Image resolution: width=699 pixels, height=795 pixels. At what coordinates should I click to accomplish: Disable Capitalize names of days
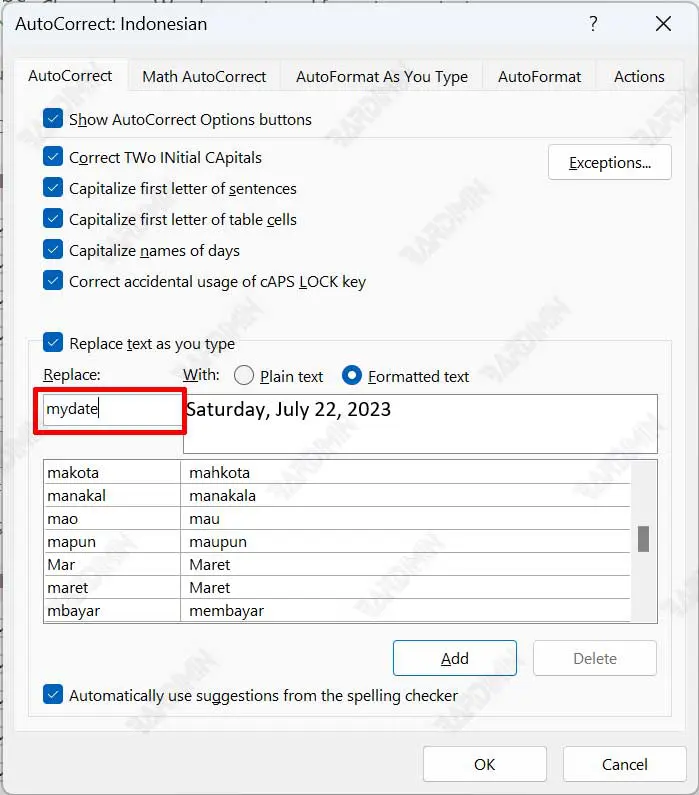[x=53, y=249]
